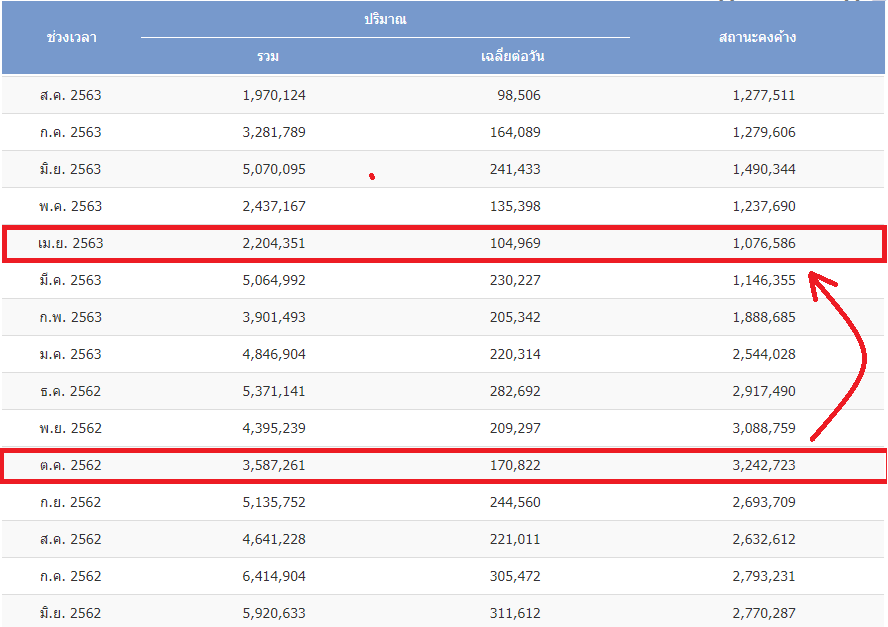Click the ก.พ. 2563 period cell
Viewport: 888px width, 627px height.
(71, 317)
